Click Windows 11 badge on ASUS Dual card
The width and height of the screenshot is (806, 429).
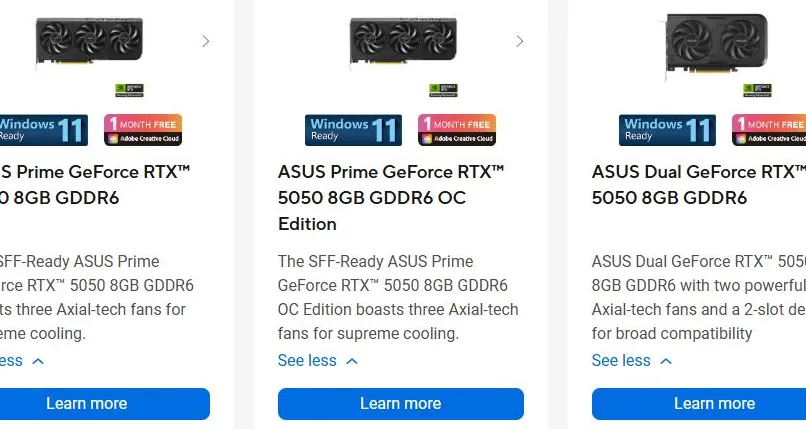pyautogui.click(x=667, y=130)
